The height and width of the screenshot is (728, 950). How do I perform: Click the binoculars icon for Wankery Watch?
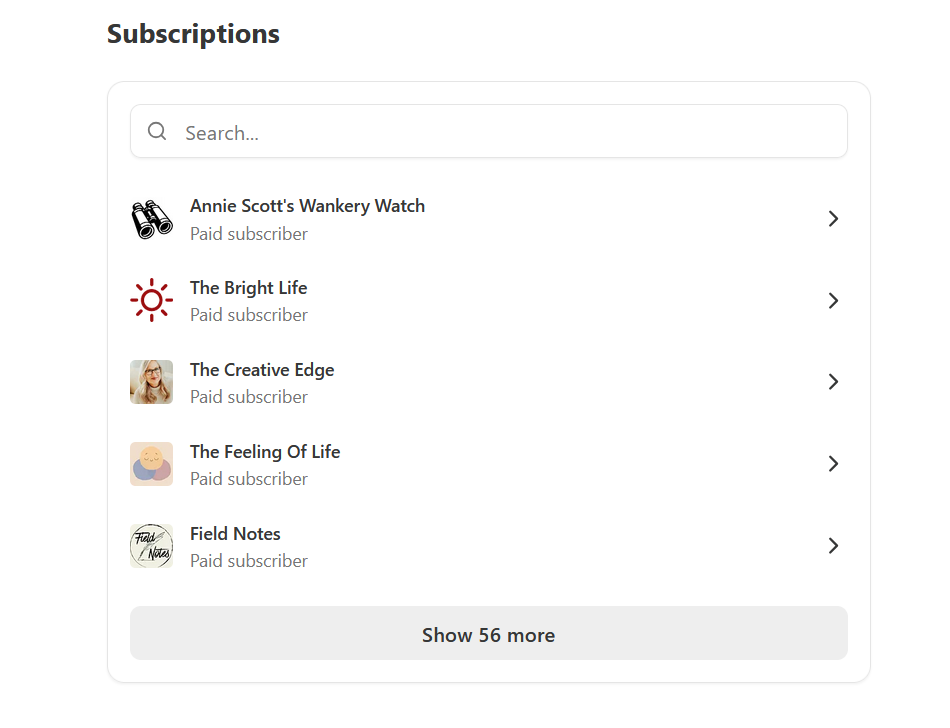[x=151, y=219]
